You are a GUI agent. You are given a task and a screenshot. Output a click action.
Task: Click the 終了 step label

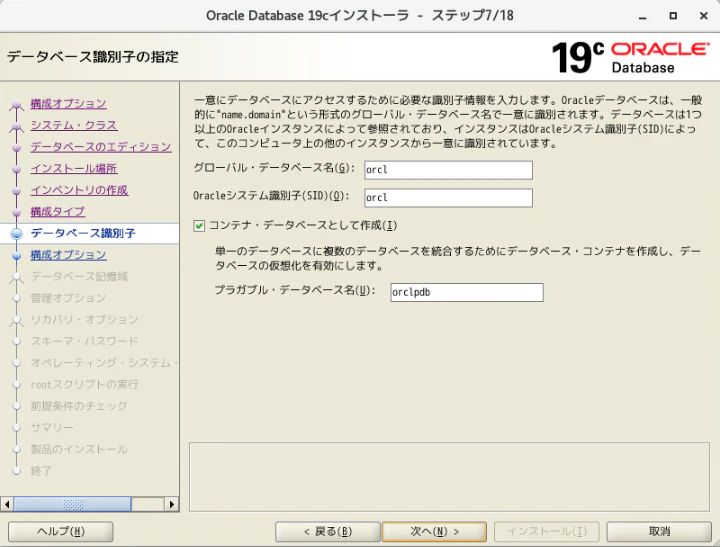pos(41,471)
